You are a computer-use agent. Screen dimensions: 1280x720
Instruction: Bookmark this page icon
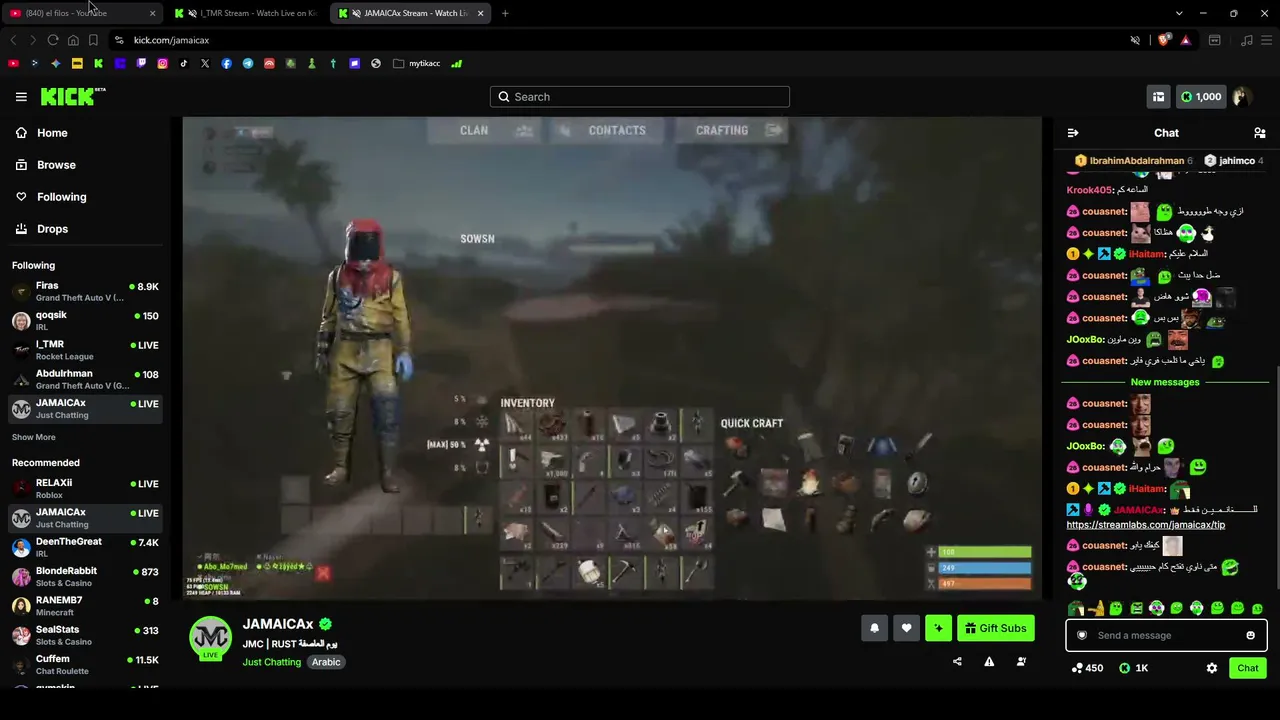(x=93, y=40)
